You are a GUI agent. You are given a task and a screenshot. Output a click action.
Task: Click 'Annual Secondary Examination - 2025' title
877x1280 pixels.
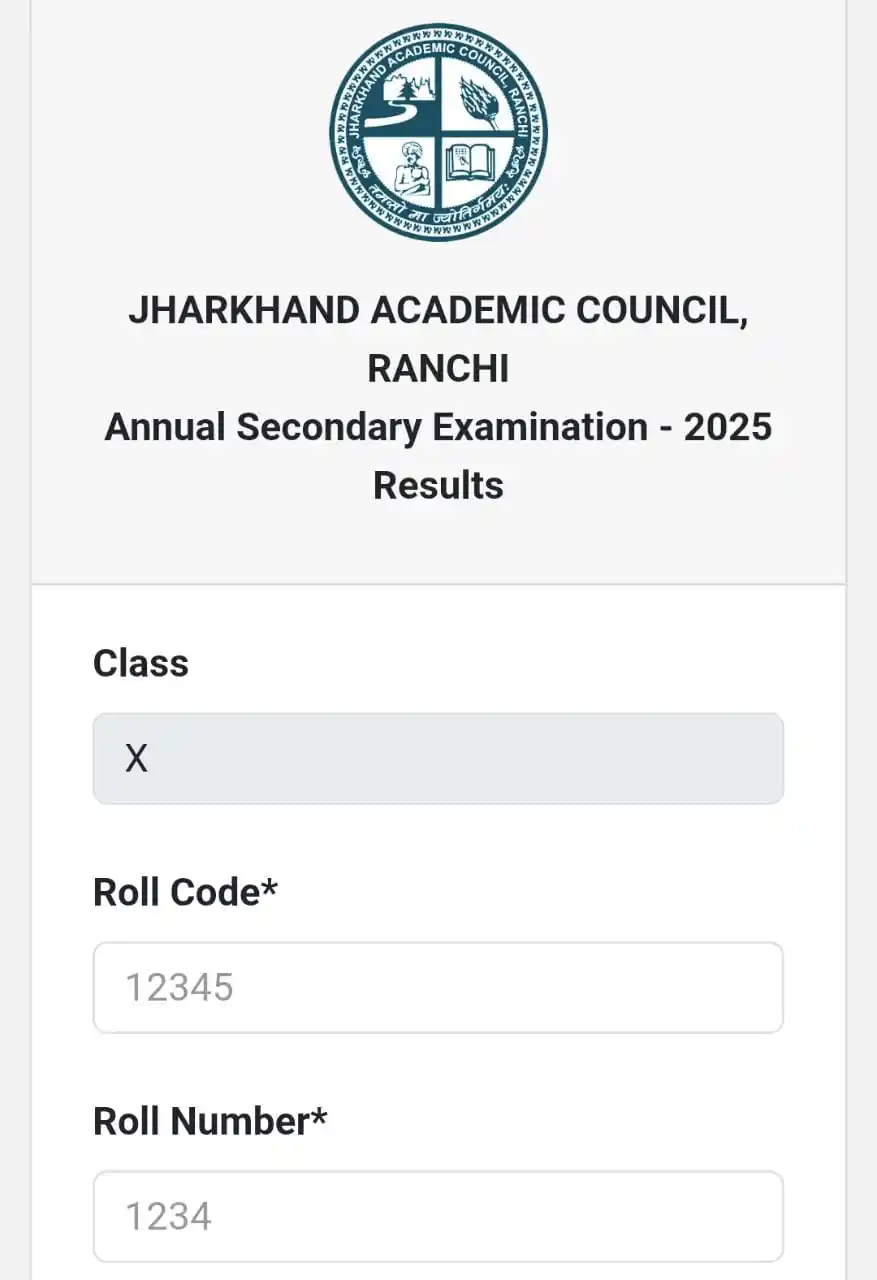438,427
